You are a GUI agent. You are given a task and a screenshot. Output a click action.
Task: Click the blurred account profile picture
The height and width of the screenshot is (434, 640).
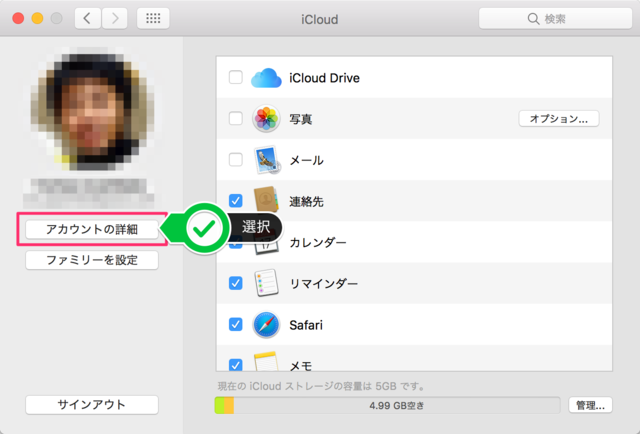(x=92, y=109)
